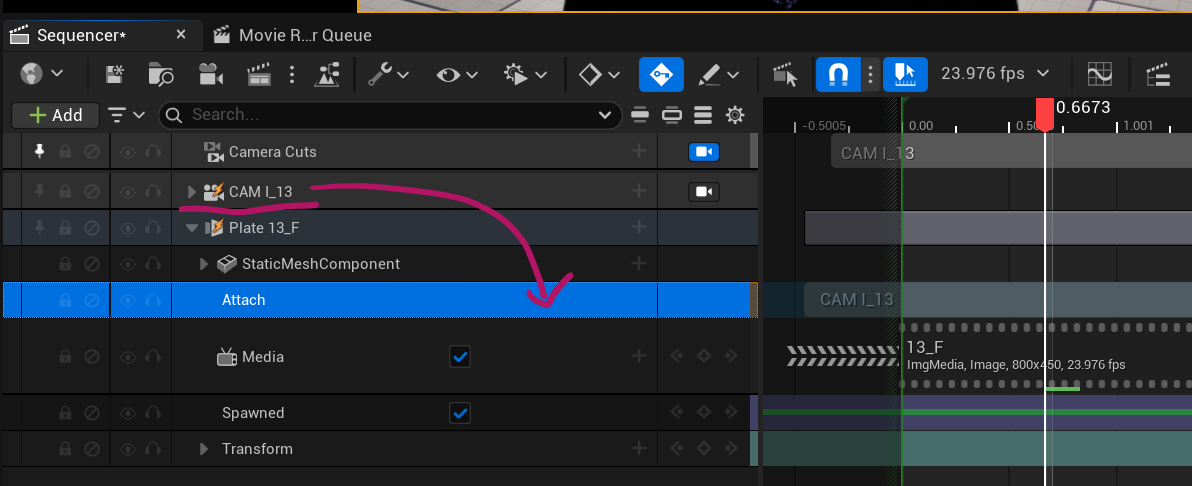Open the outliner settings gear
The image size is (1192, 486).
click(x=735, y=115)
